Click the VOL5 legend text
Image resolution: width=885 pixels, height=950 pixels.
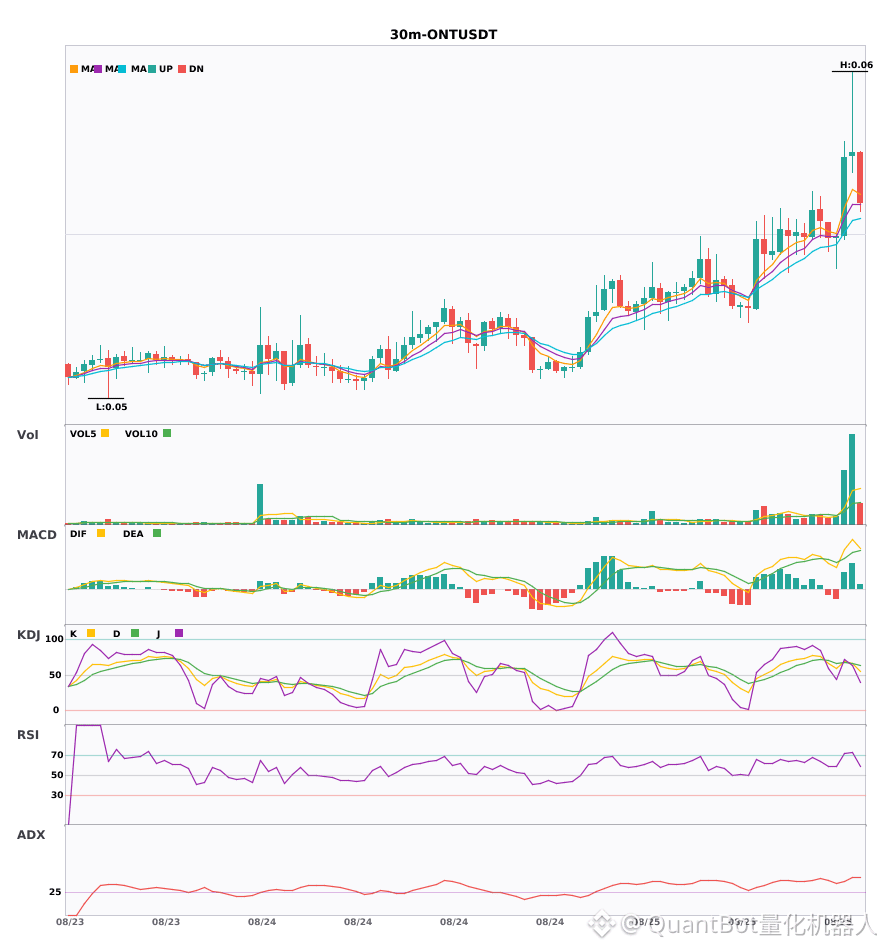click(x=83, y=434)
